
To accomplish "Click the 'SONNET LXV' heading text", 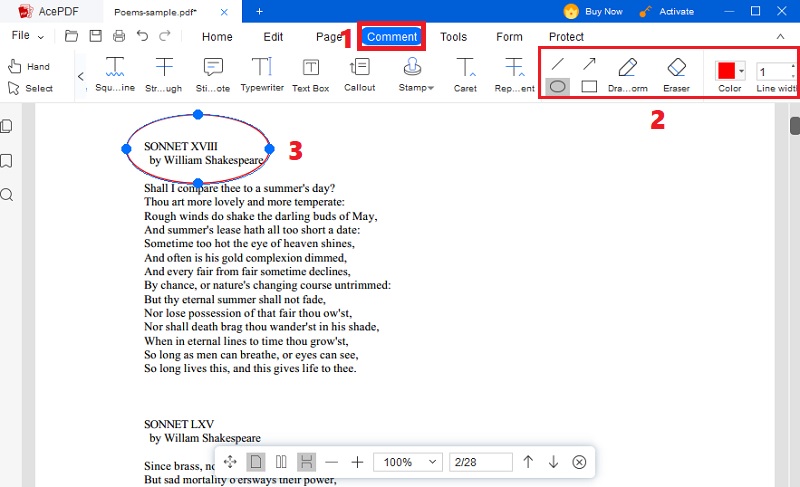I will (179, 424).
